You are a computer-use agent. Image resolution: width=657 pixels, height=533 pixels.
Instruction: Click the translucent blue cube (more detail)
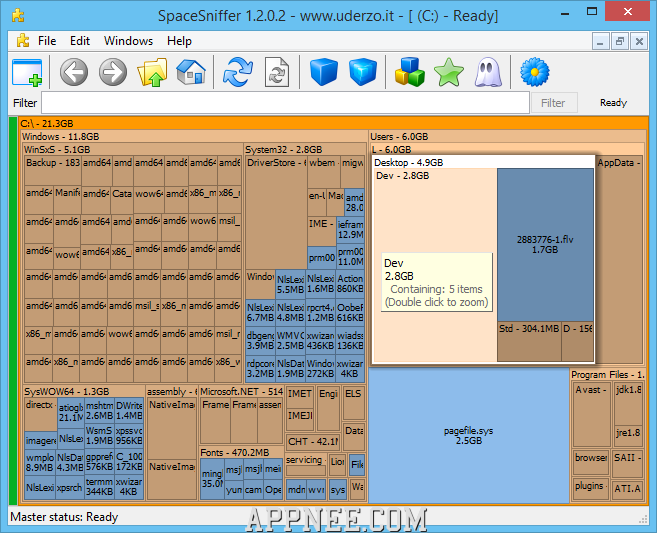[x=363, y=72]
